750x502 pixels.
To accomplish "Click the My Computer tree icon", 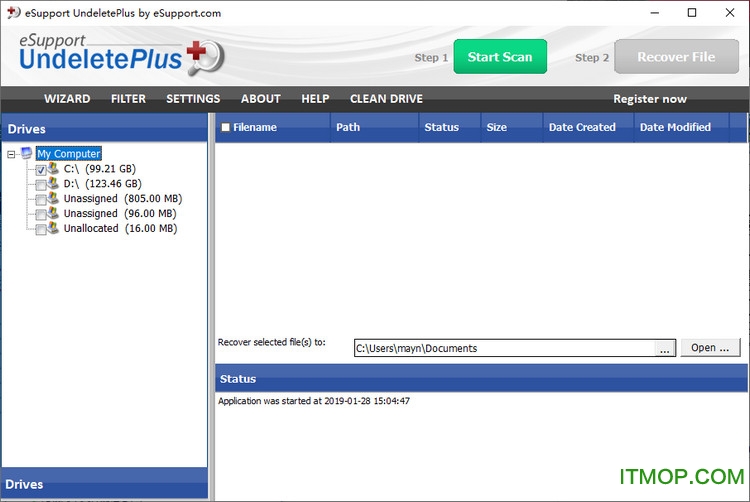I will click(x=26, y=154).
